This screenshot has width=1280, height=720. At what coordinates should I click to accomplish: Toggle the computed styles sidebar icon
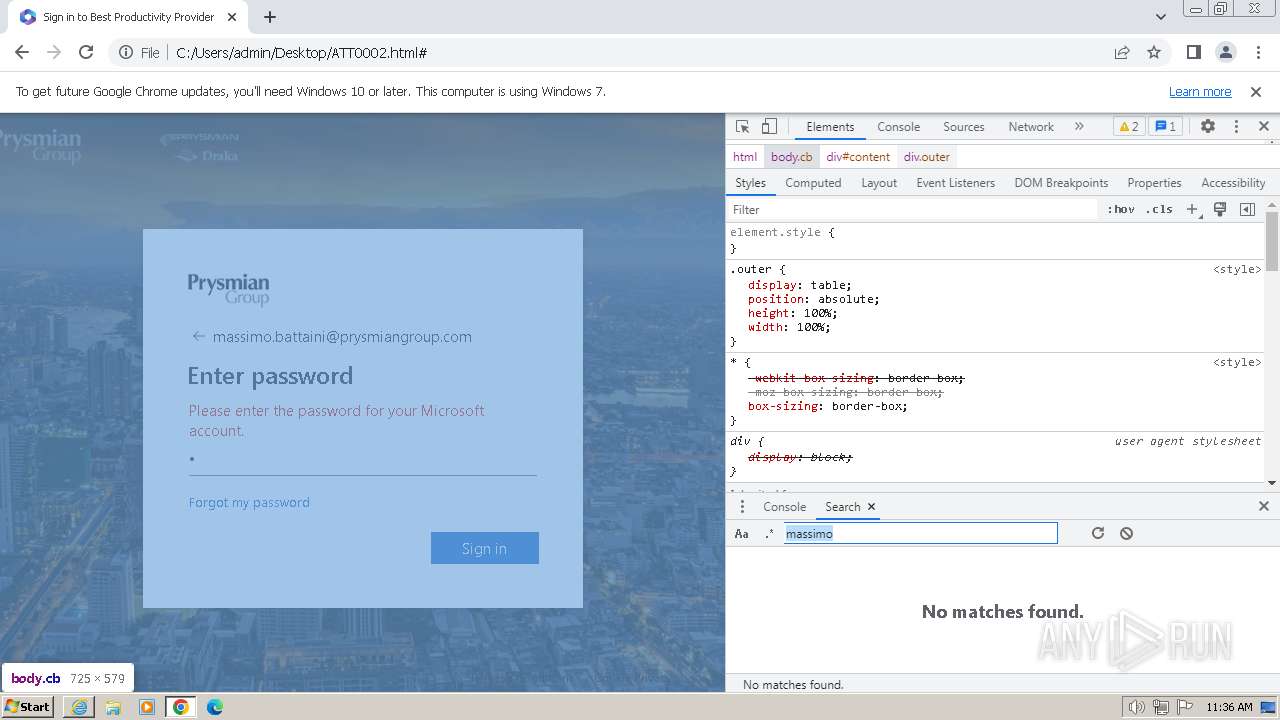(x=1247, y=210)
